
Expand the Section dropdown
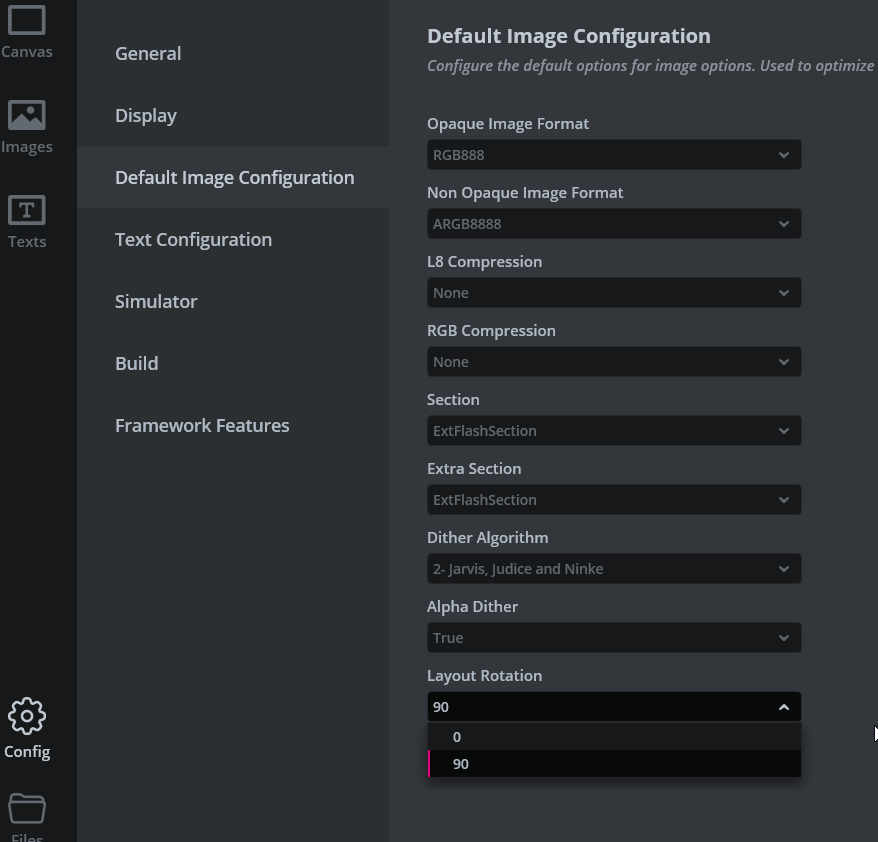click(613, 430)
